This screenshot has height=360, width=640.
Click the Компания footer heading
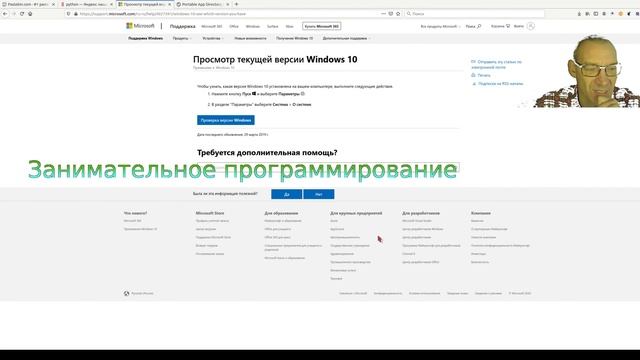tap(481, 213)
